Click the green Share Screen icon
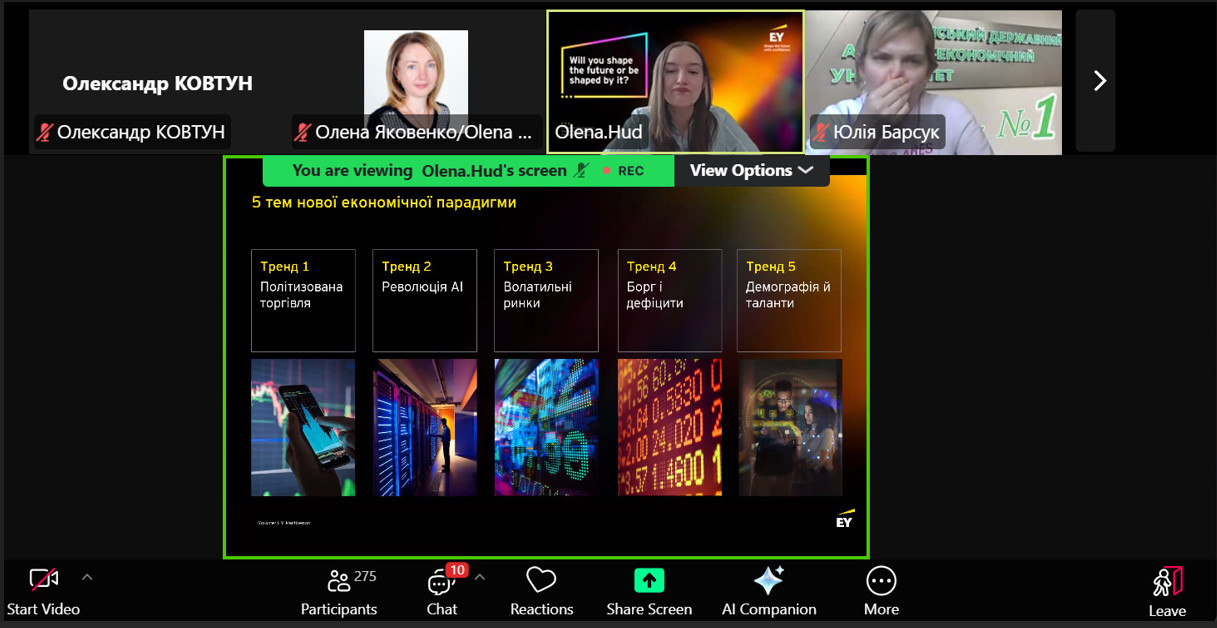Image resolution: width=1217 pixels, height=628 pixels. coord(649,581)
